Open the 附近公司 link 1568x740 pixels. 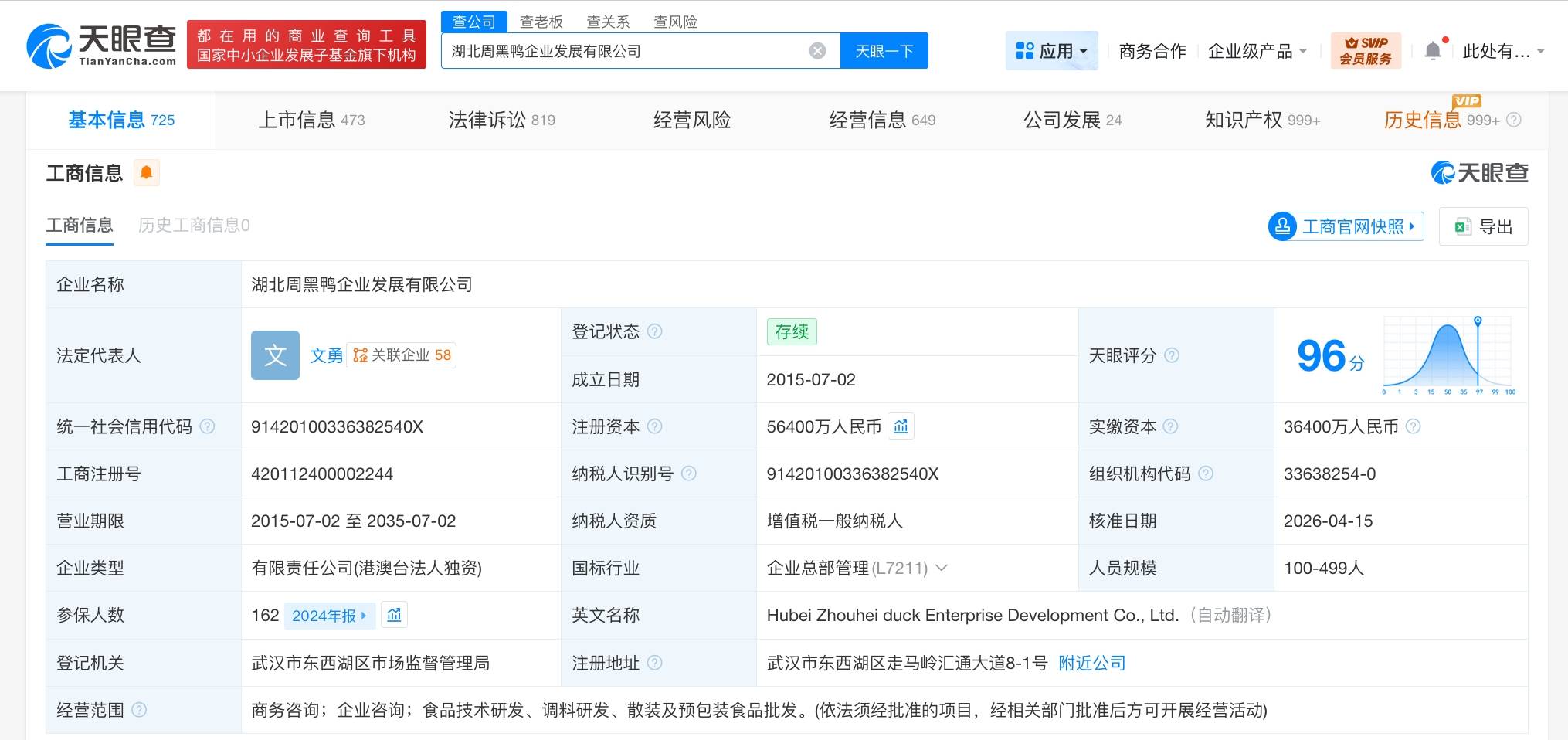[1091, 663]
